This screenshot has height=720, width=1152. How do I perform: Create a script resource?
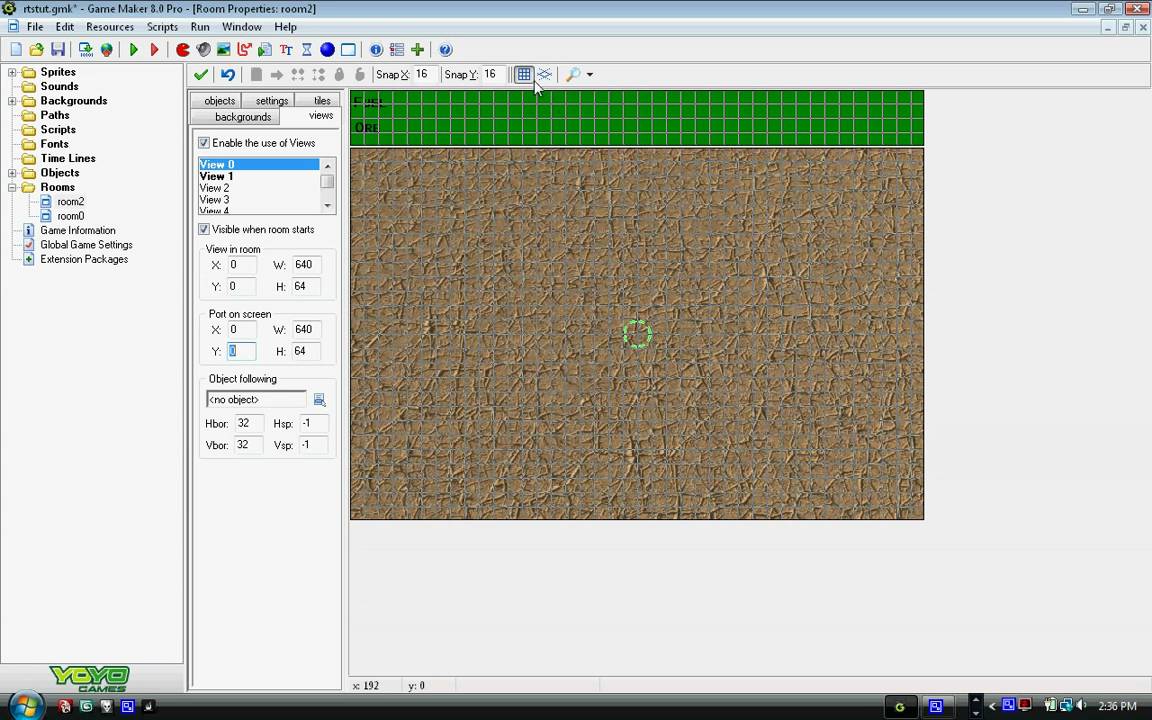tap(265, 50)
